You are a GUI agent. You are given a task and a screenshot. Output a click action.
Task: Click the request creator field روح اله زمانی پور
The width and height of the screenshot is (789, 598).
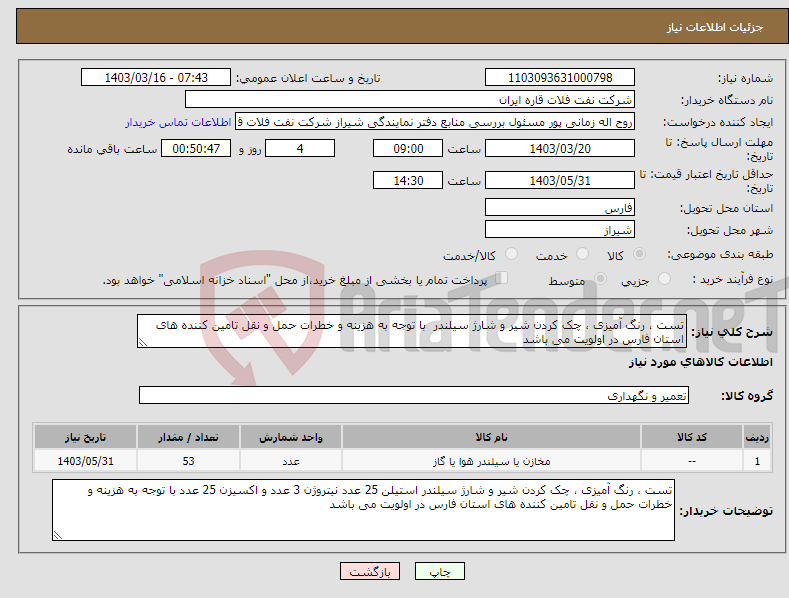[435, 122]
